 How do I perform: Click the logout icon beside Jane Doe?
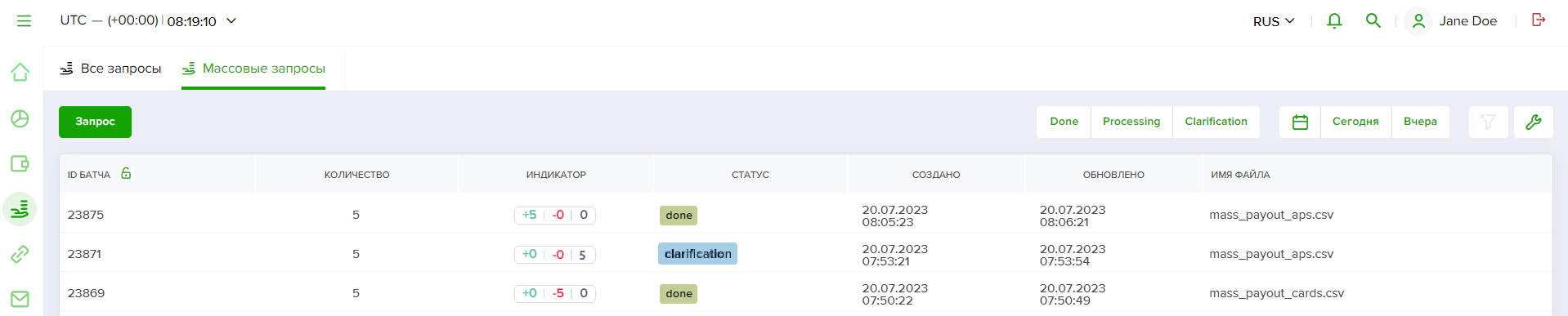pos(1539,20)
